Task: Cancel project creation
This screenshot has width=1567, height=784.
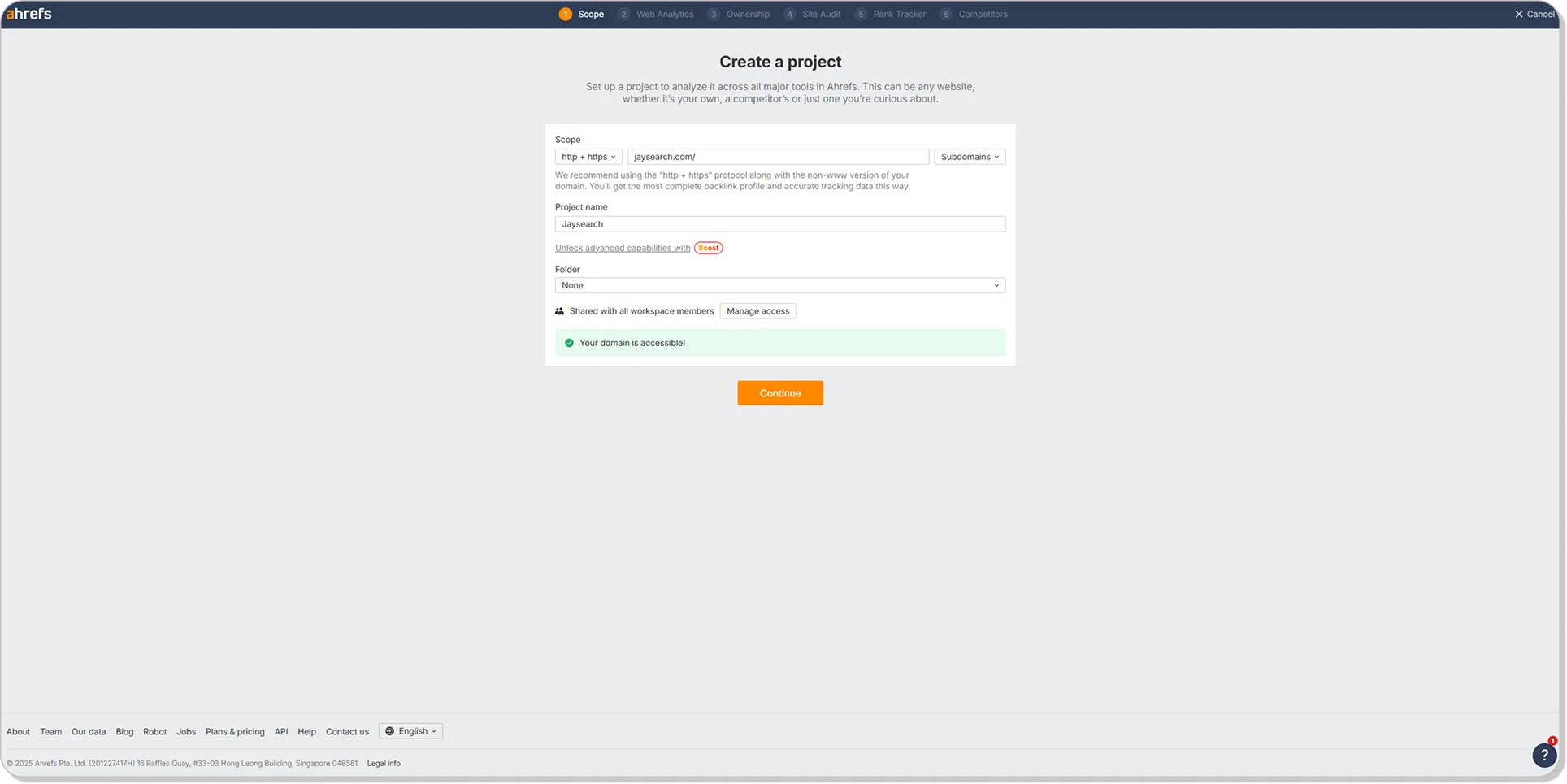Action: click(x=1534, y=14)
